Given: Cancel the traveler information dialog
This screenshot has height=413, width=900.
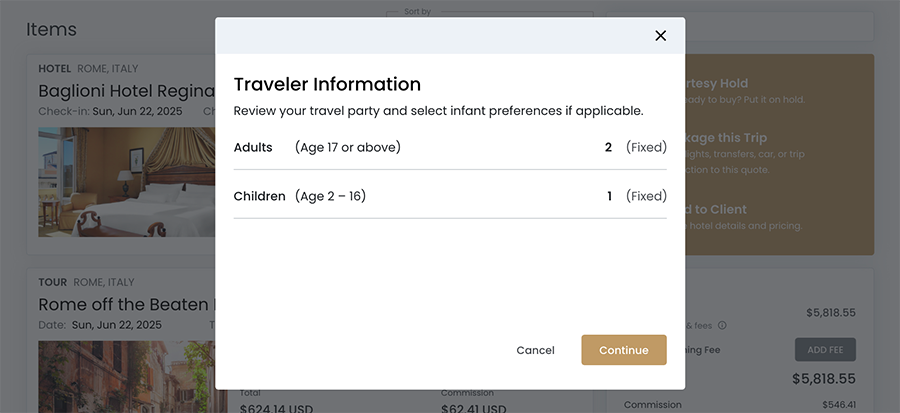Looking at the screenshot, I should pos(535,350).
